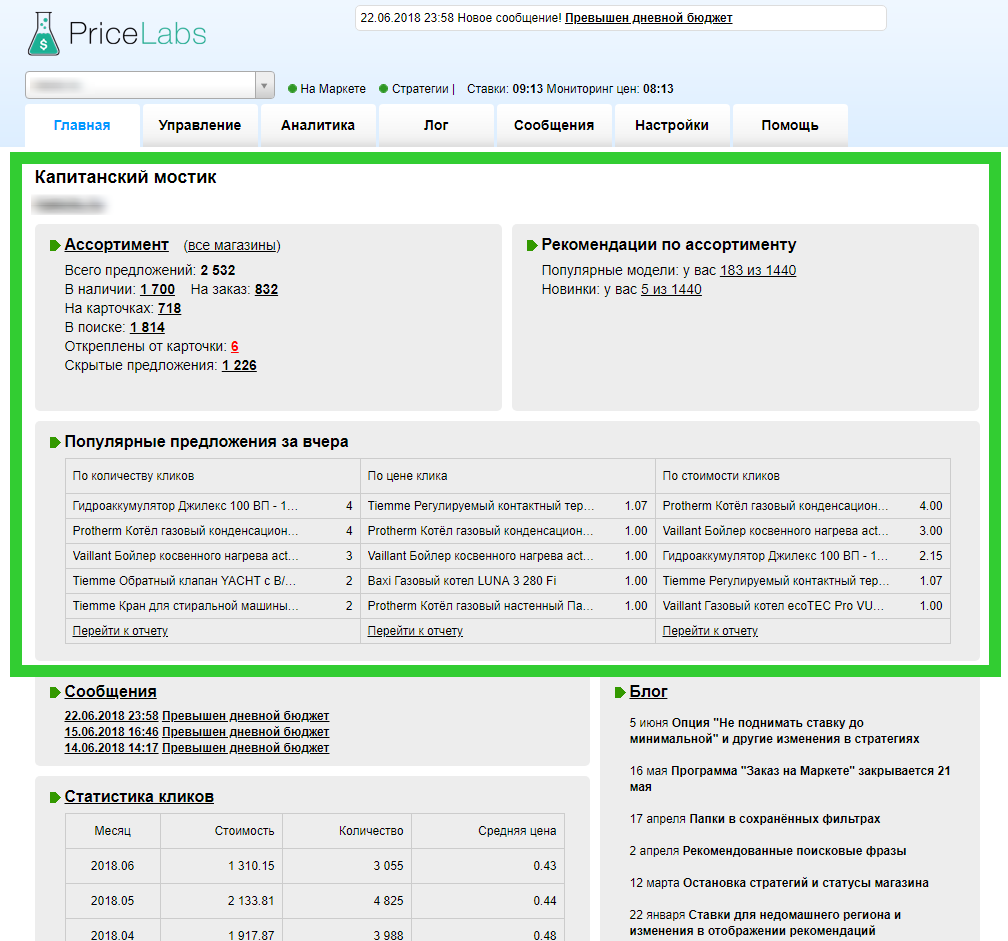The width and height of the screenshot is (1008, 941).
Task: Click green arrow icon beside Блог heading
Action: coord(620,693)
